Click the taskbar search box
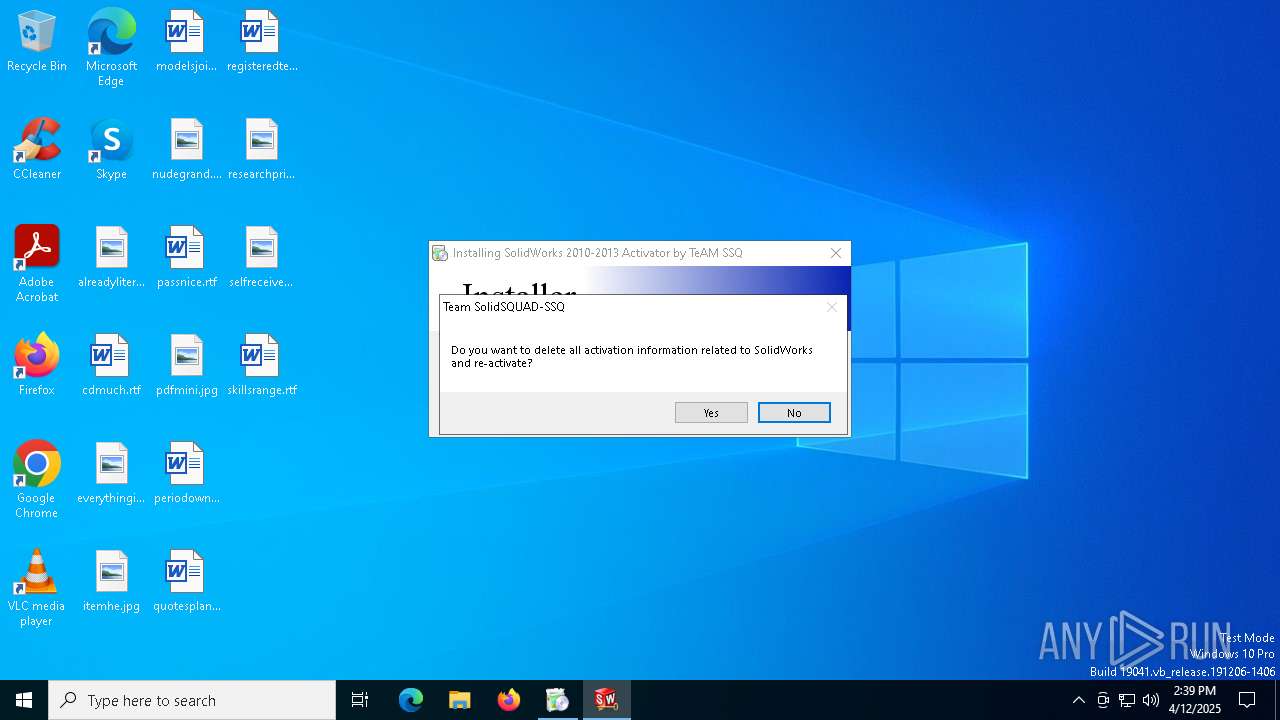This screenshot has height=720, width=1280. coord(192,700)
